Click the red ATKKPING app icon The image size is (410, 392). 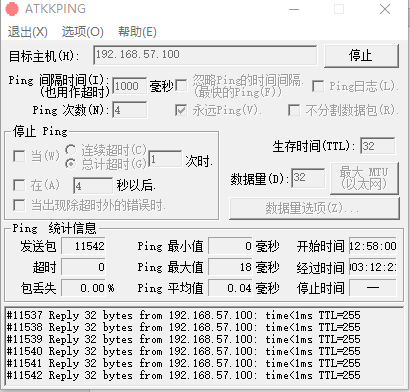point(12,9)
